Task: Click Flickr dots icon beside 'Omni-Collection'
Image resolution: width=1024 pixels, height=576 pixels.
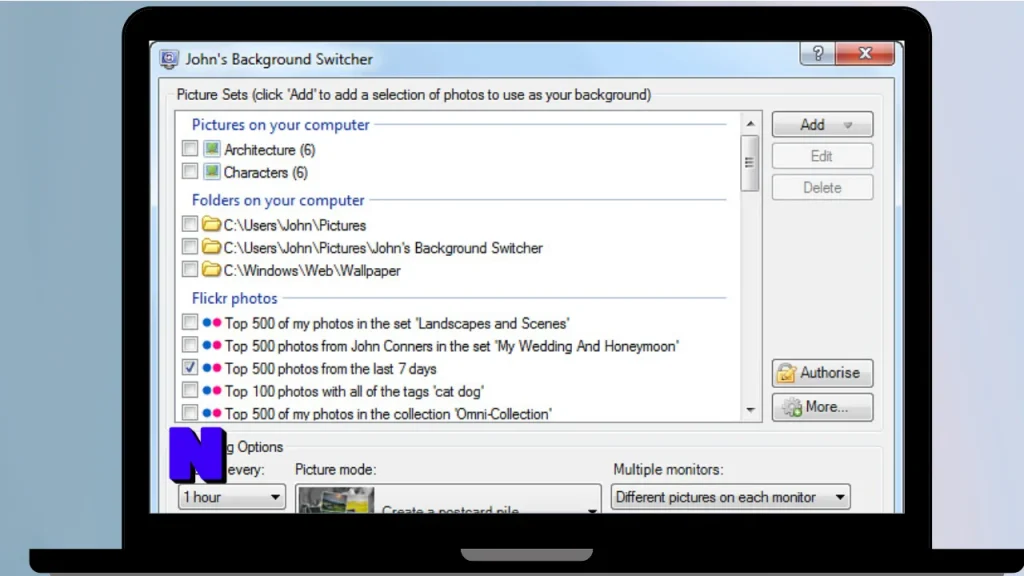Action: click(x=212, y=413)
